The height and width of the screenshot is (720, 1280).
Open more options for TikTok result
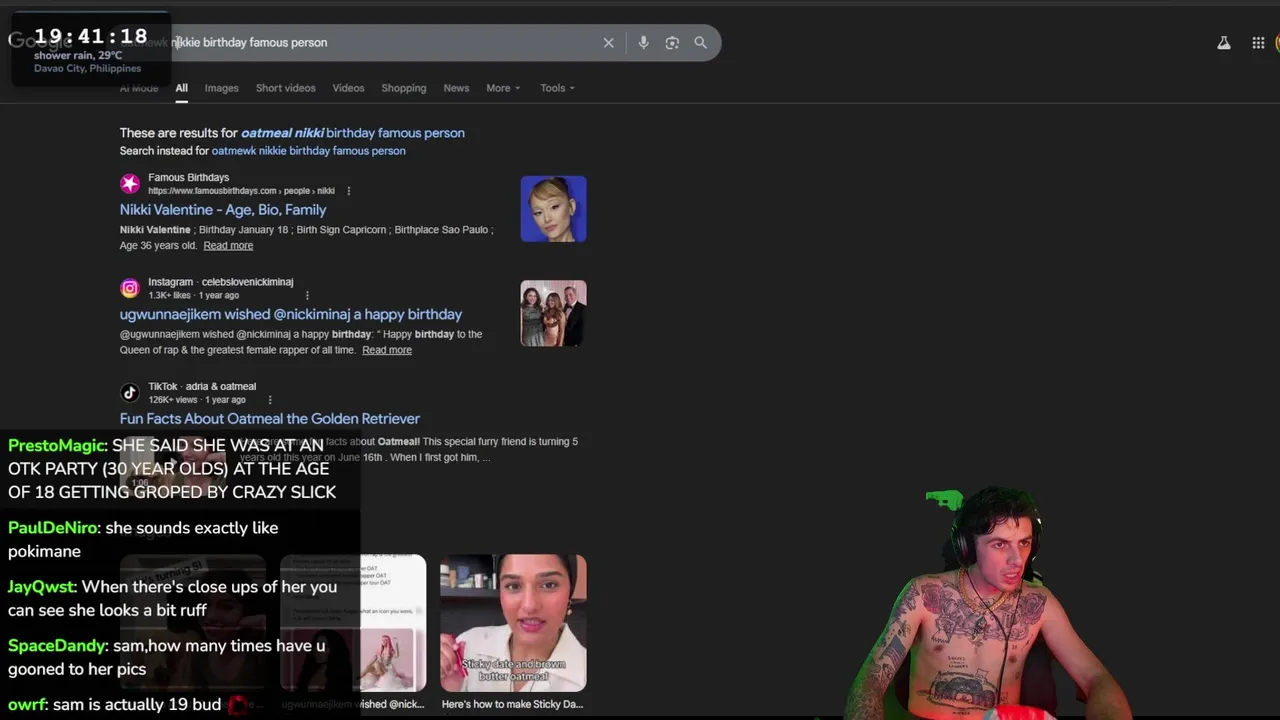click(x=269, y=400)
